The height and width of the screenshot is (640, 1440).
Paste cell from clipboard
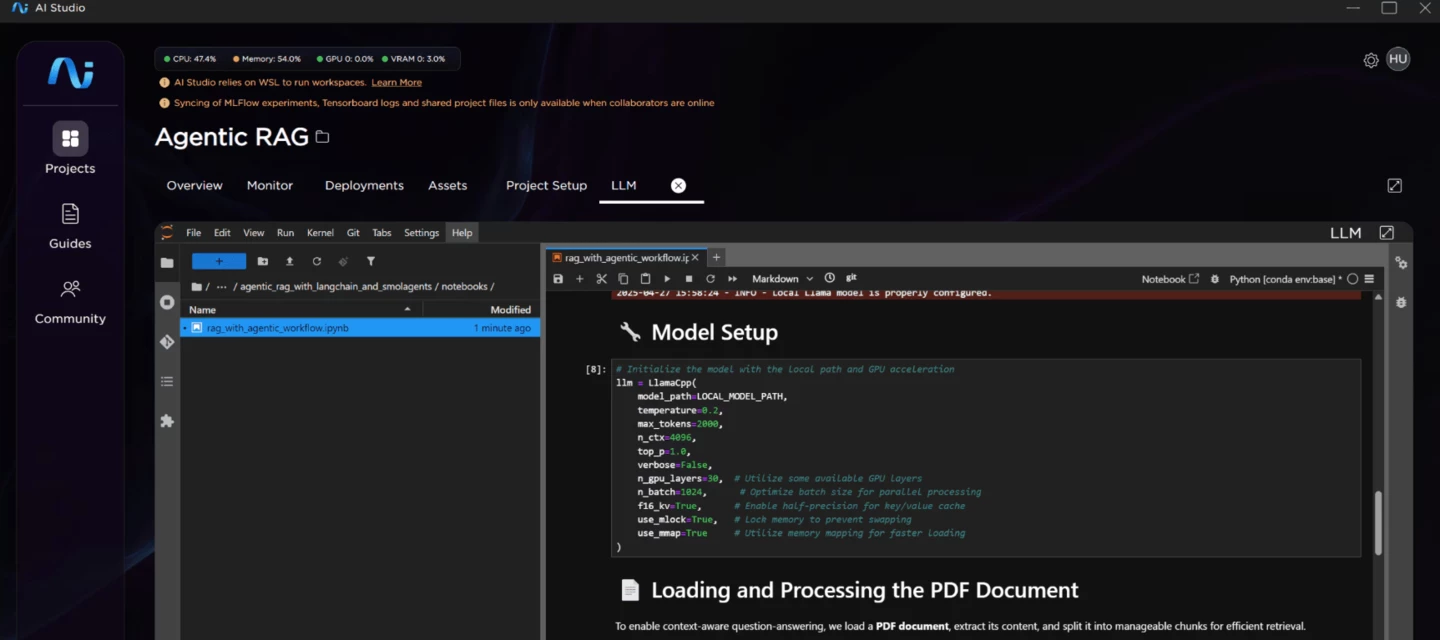(x=645, y=279)
